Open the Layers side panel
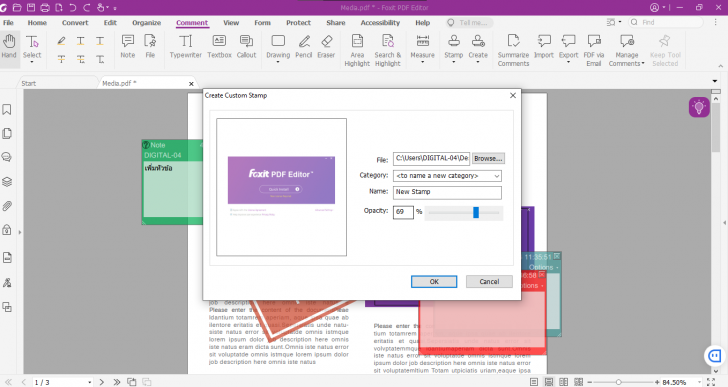 tap(7, 181)
